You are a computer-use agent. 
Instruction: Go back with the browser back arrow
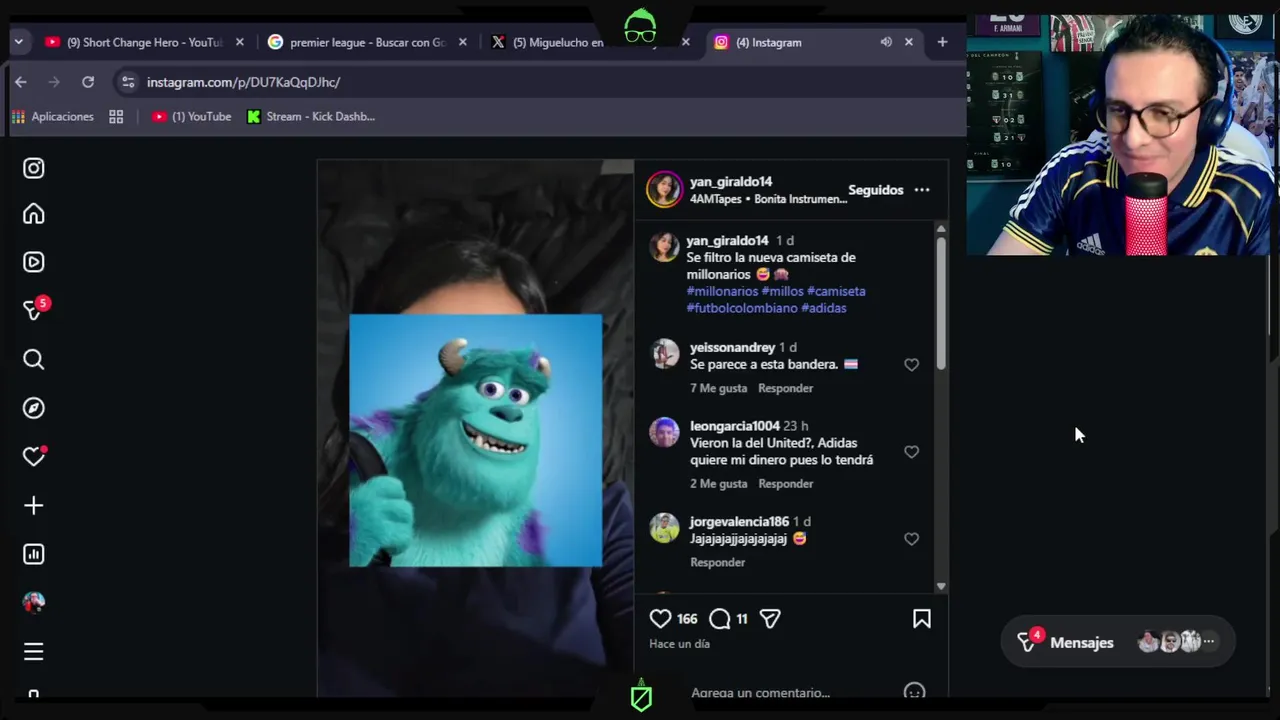click(x=21, y=82)
